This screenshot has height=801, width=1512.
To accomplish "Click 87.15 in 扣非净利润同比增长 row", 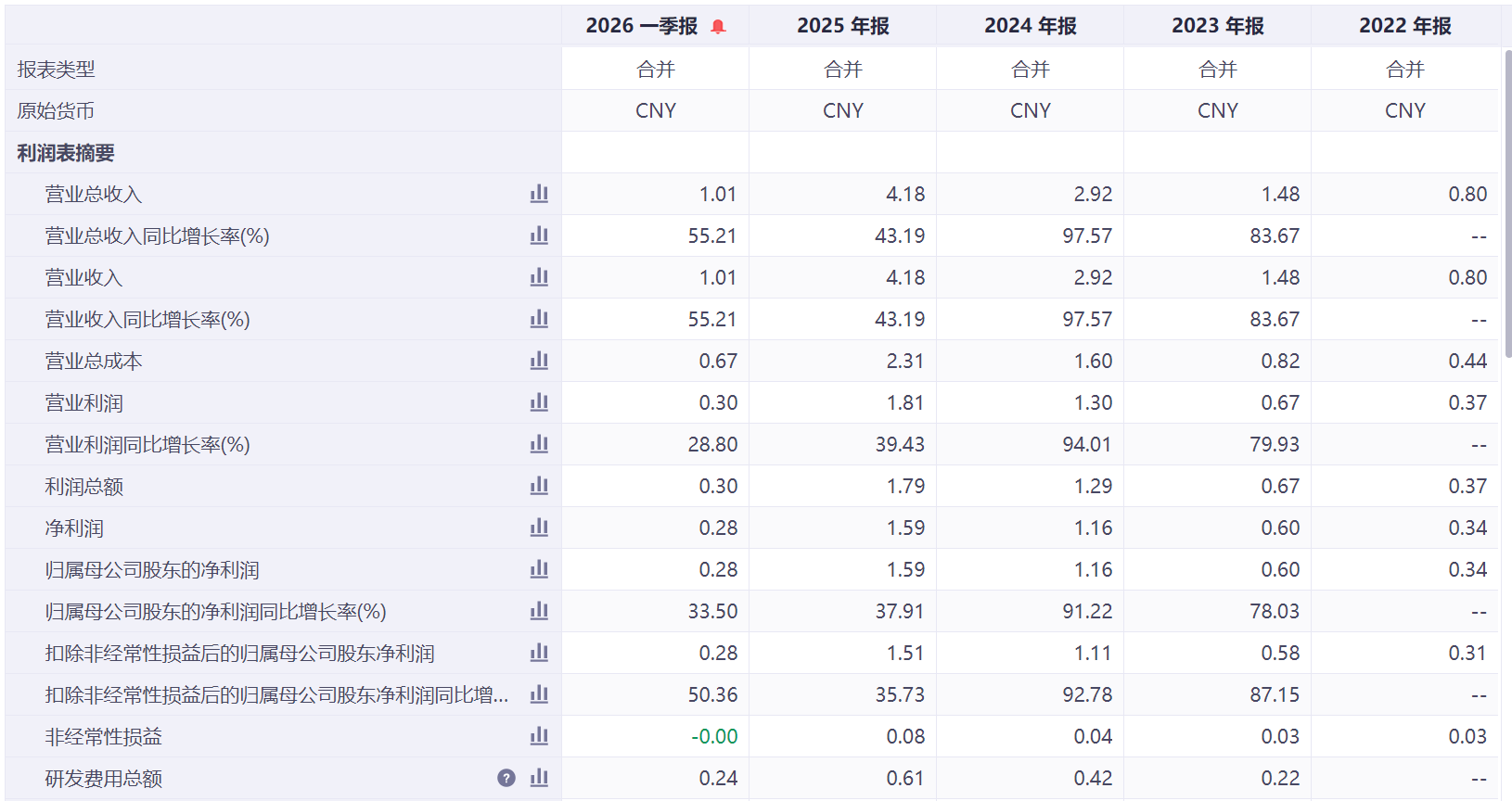I will [1275, 695].
